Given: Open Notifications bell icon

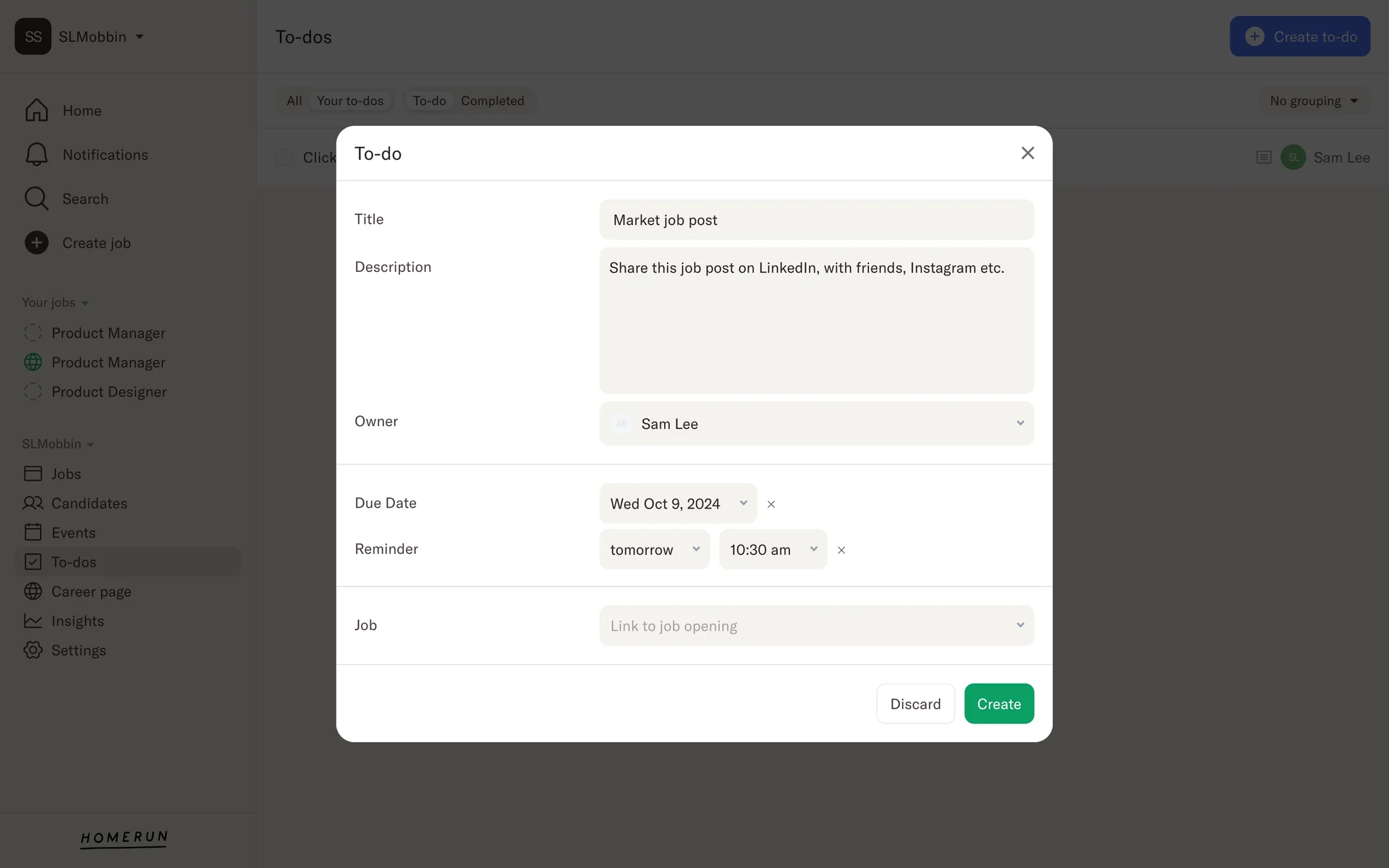Looking at the screenshot, I should (36, 155).
